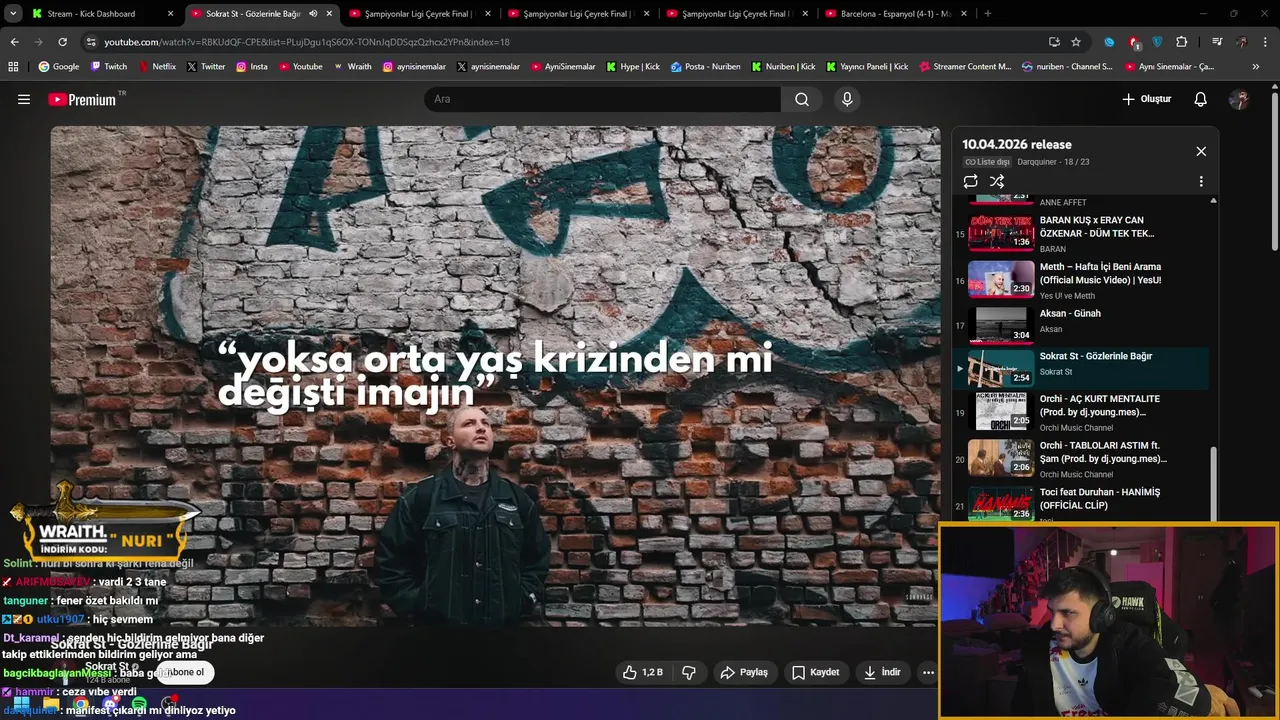Screen dimensions: 1280x720
Task: Toggle playlist loop
Action: pyautogui.click(x=970, y=181)
